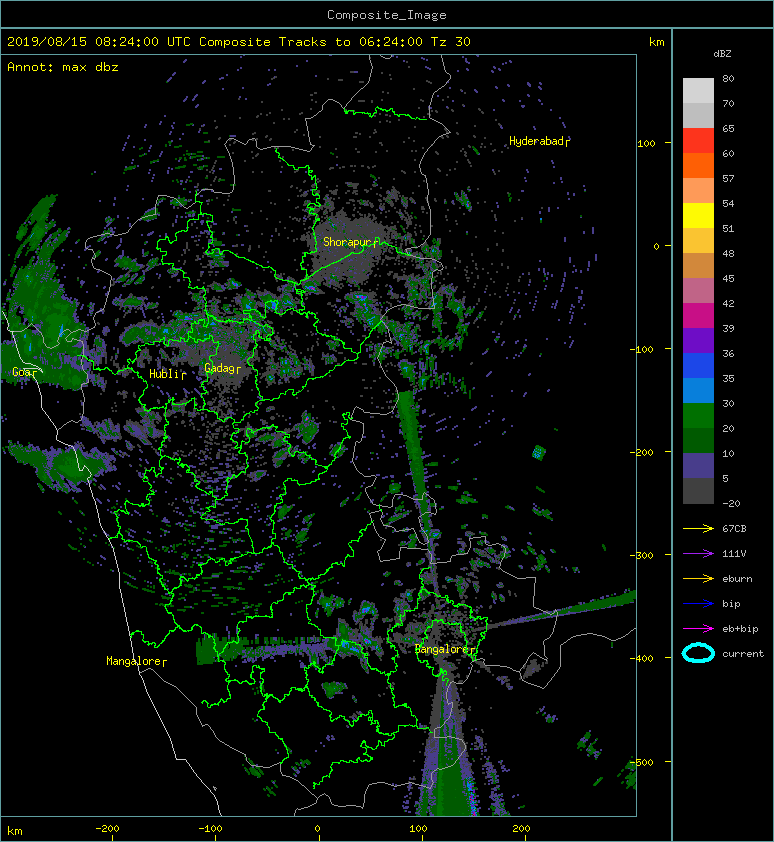This screenshot has height=842, width=774.
Task: Click the 'km' label at bottom-left corner
Action: 15,831
